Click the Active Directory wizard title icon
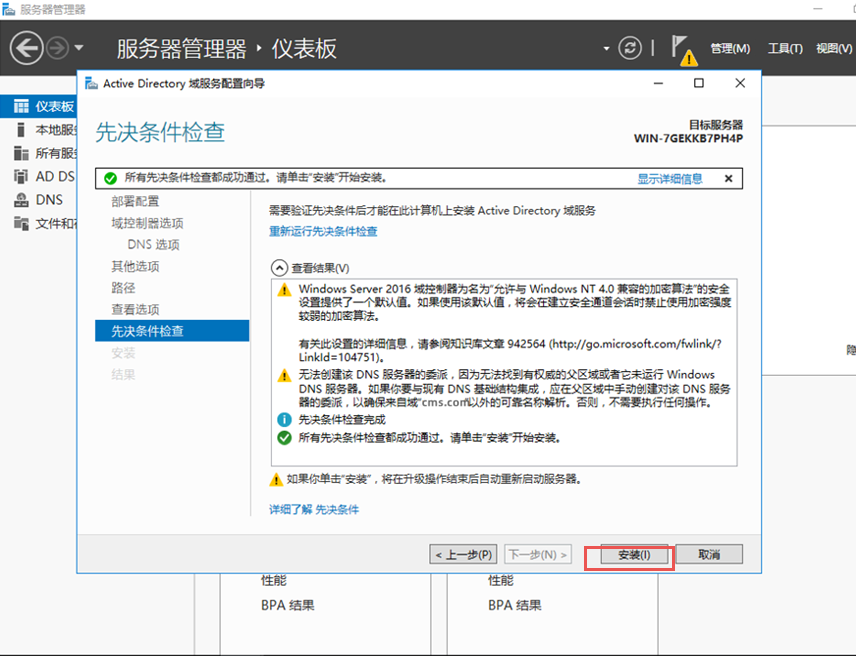The width and height of the screenshot is (856, 656). click(x=91, y=83)
